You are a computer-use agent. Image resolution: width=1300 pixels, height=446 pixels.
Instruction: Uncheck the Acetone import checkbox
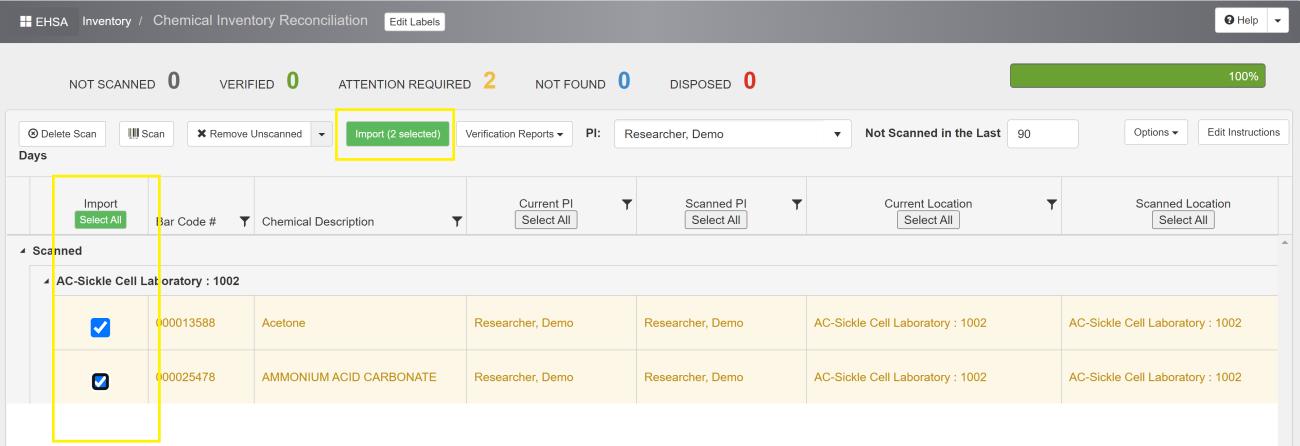click(x=101, y=327)
